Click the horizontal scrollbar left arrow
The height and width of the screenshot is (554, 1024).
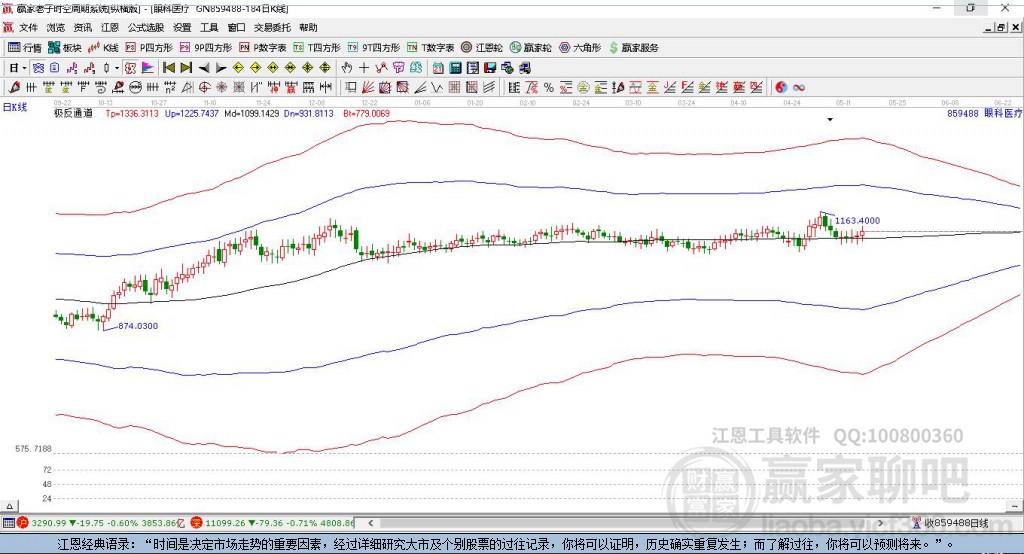(371, 523)
